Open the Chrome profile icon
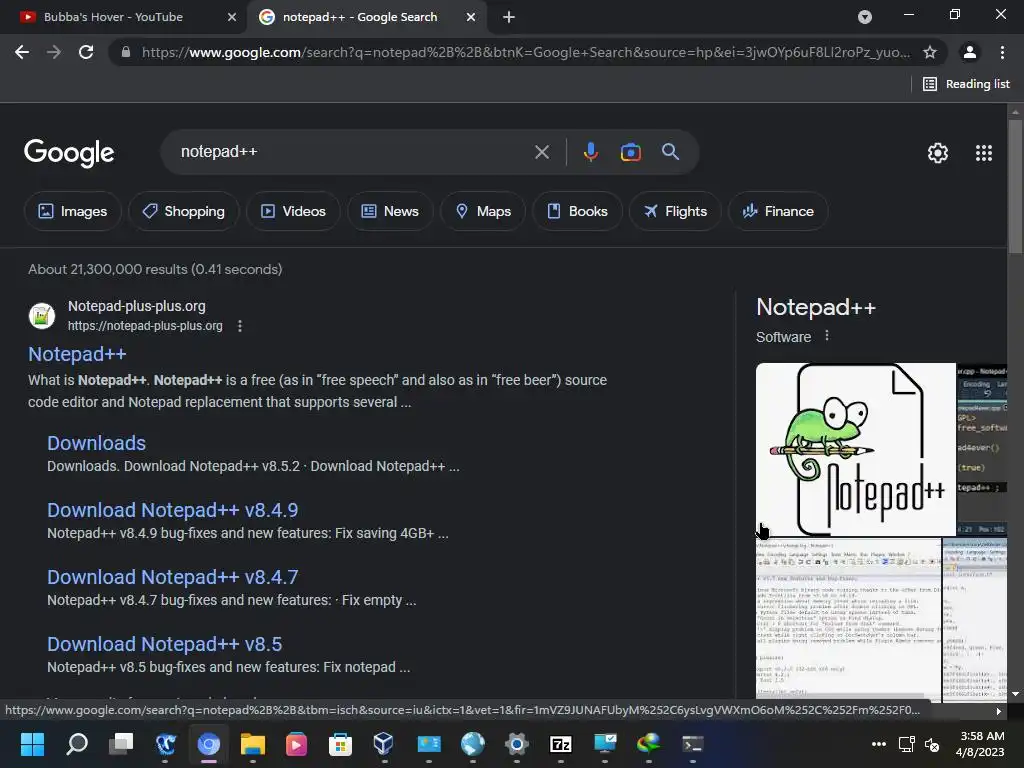The image size is (1024, 768). pos(970,52)
